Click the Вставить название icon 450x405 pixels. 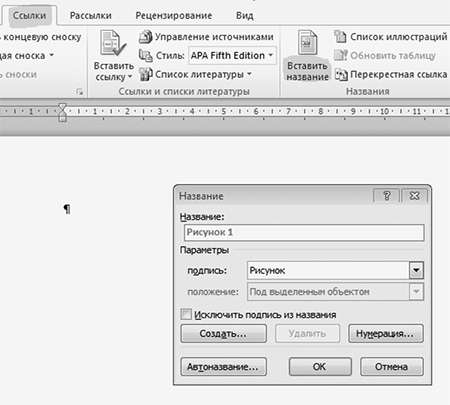pyautogui.click(x=307, y=43)
